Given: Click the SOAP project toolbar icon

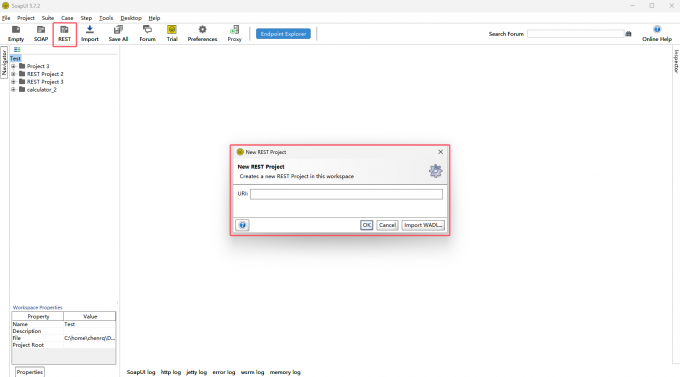Looking at the screenshot, I should pyautogui.click(x=41, y=33).
